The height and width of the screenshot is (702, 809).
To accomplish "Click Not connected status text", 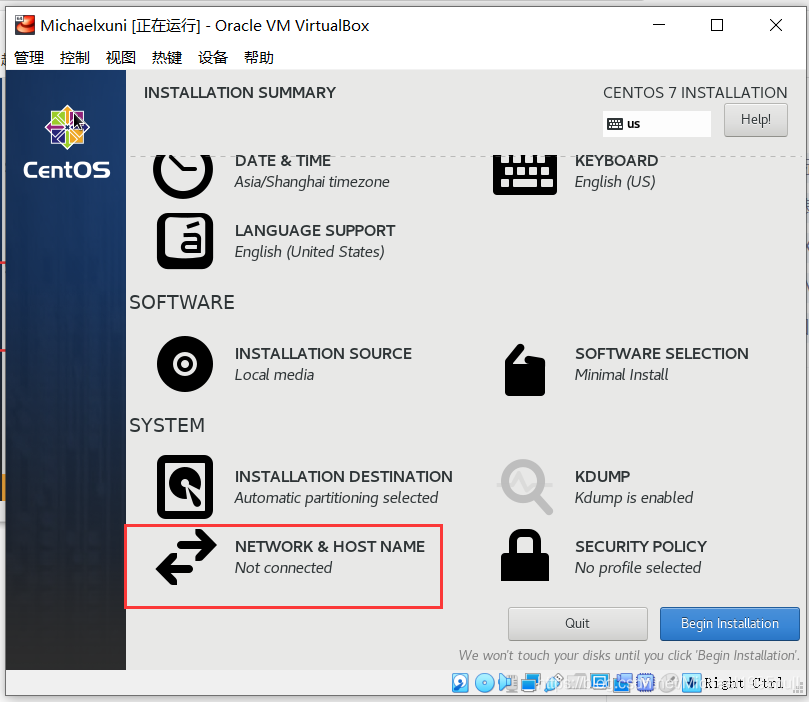I will pyautogui.click(x=283, y=567).
